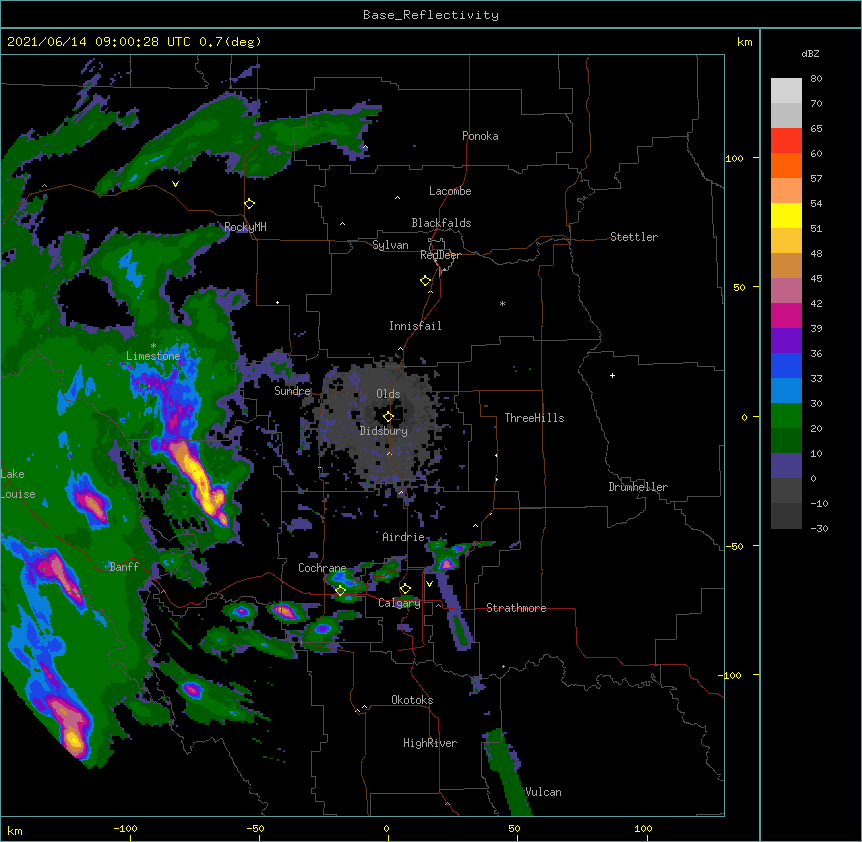Click the dBZ legend heading

(810, 54)
